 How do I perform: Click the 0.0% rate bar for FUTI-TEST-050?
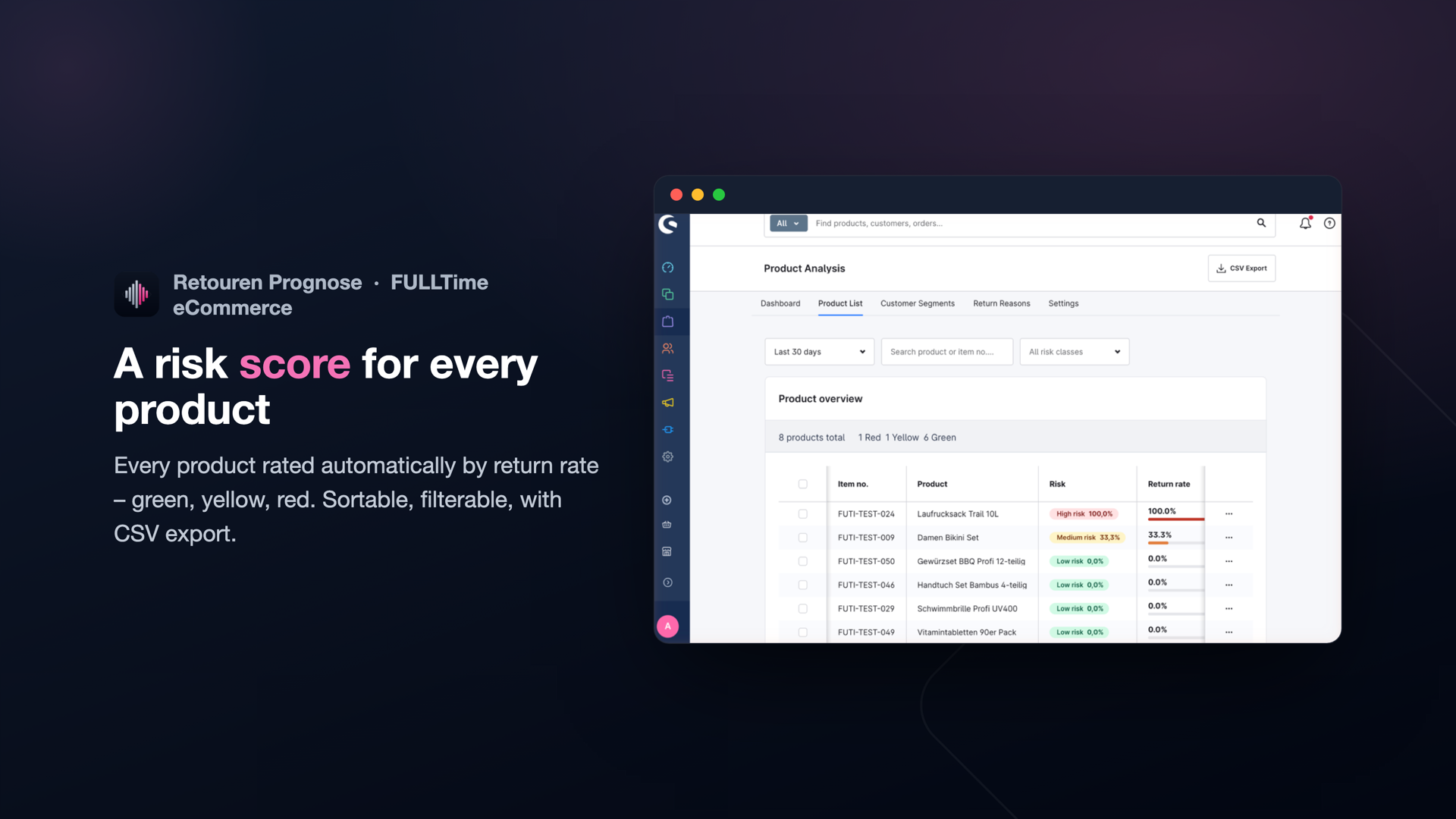click(x=1175, y=566)
